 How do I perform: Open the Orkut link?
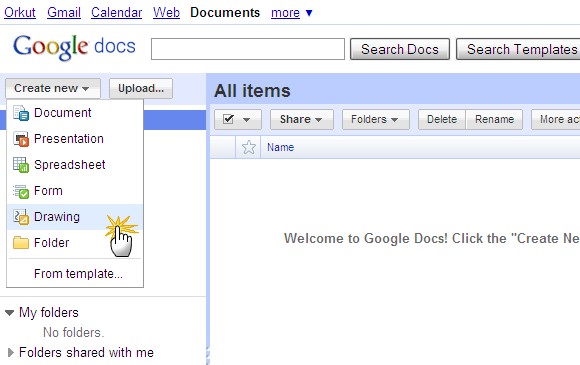[20, 13]
